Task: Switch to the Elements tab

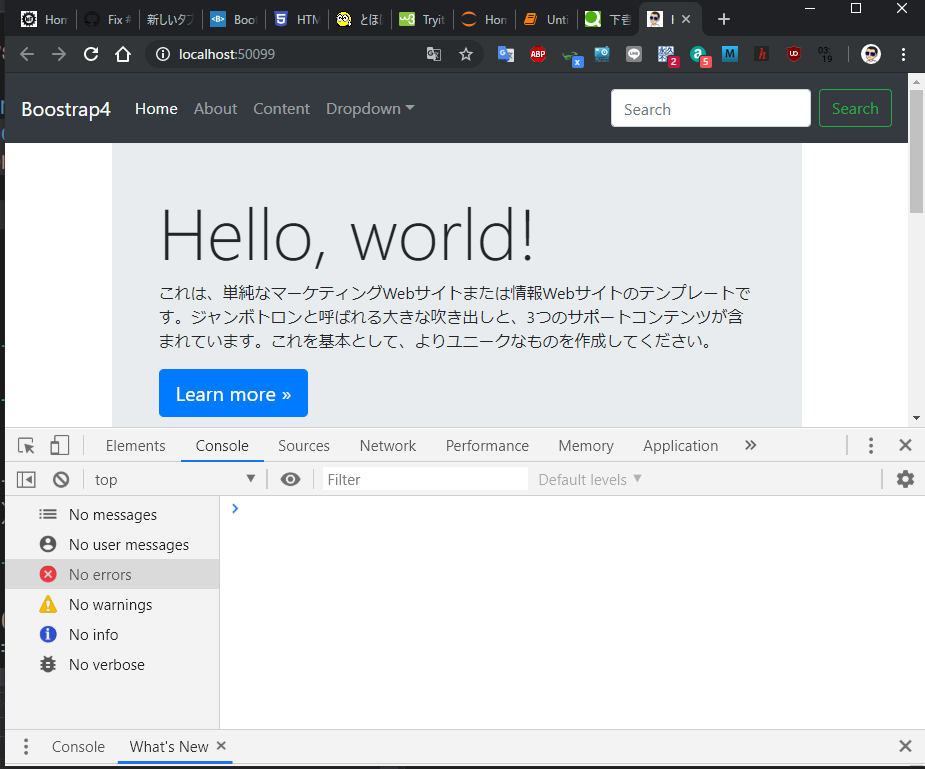Action: [x=135, y=446]
